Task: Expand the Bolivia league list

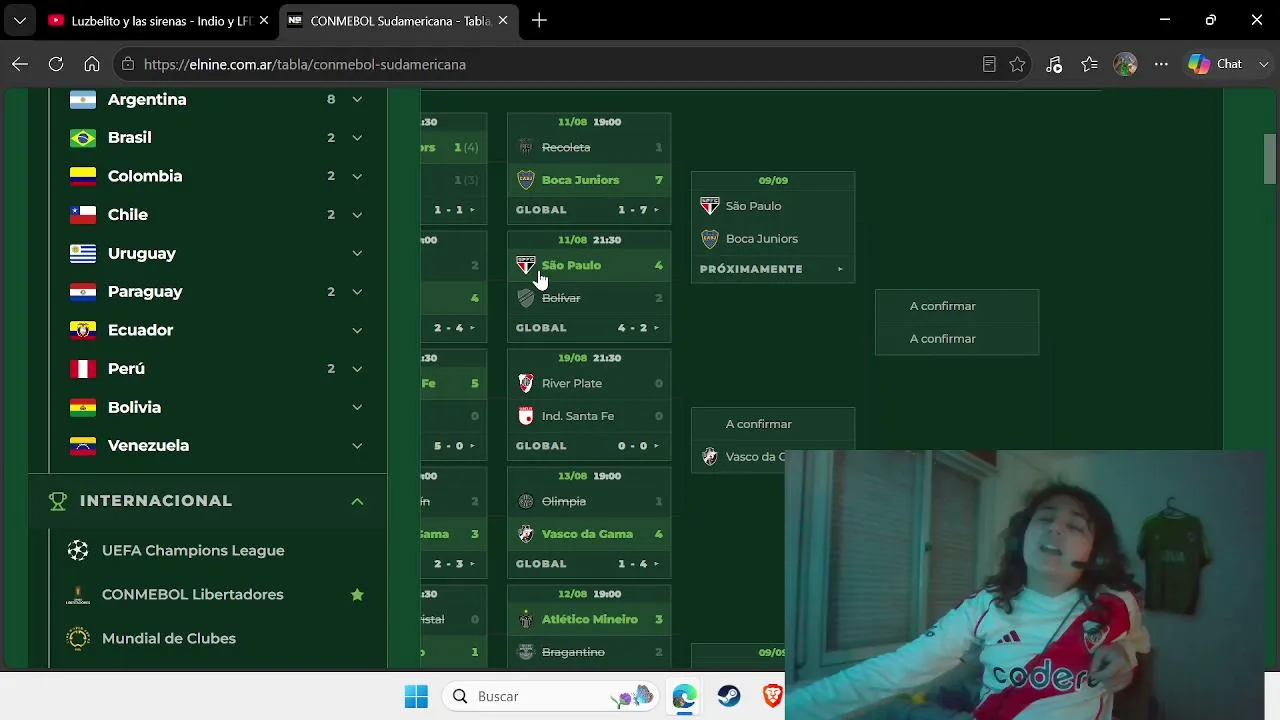Action: tap(357, 407)
